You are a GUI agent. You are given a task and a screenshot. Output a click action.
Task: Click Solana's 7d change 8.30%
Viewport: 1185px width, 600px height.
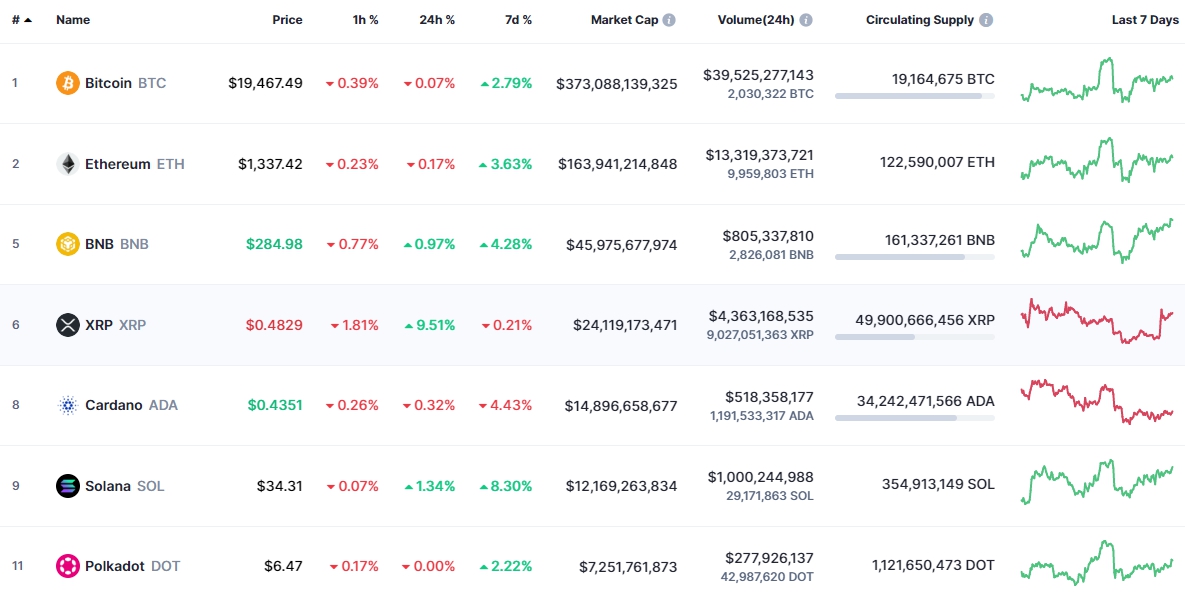point(506,486)
